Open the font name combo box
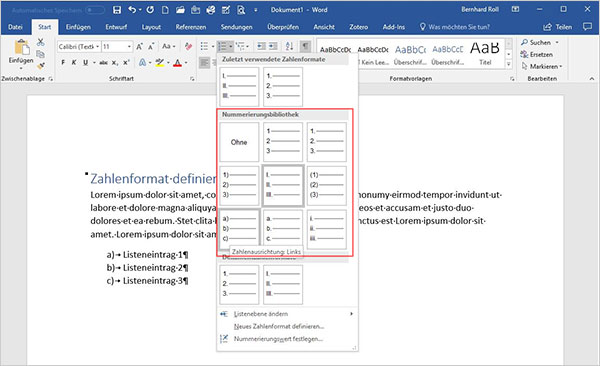This screenshot has width=600, height=366. coord(79,47)
